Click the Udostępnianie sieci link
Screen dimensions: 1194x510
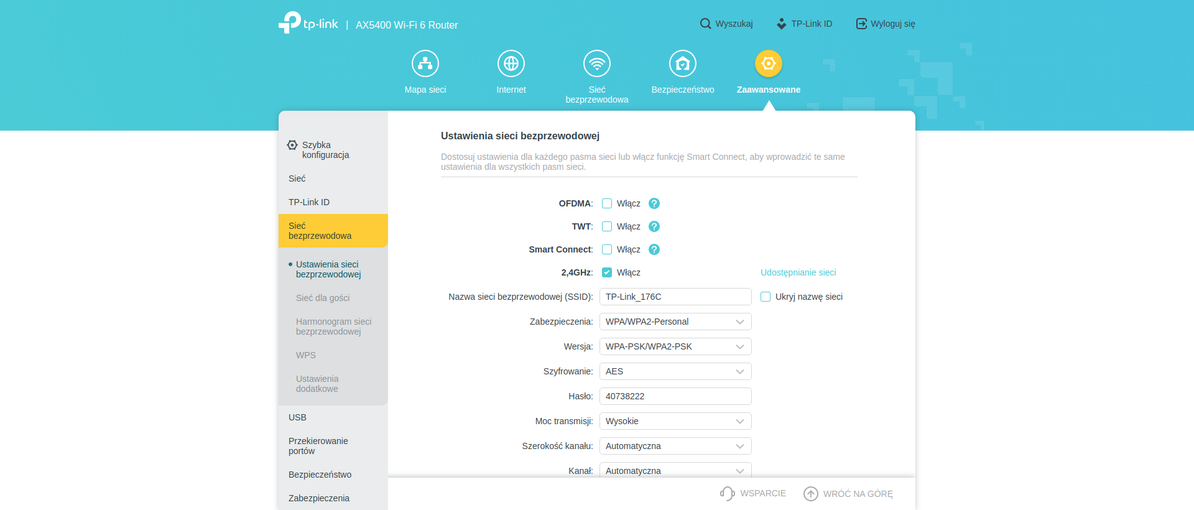798,272
